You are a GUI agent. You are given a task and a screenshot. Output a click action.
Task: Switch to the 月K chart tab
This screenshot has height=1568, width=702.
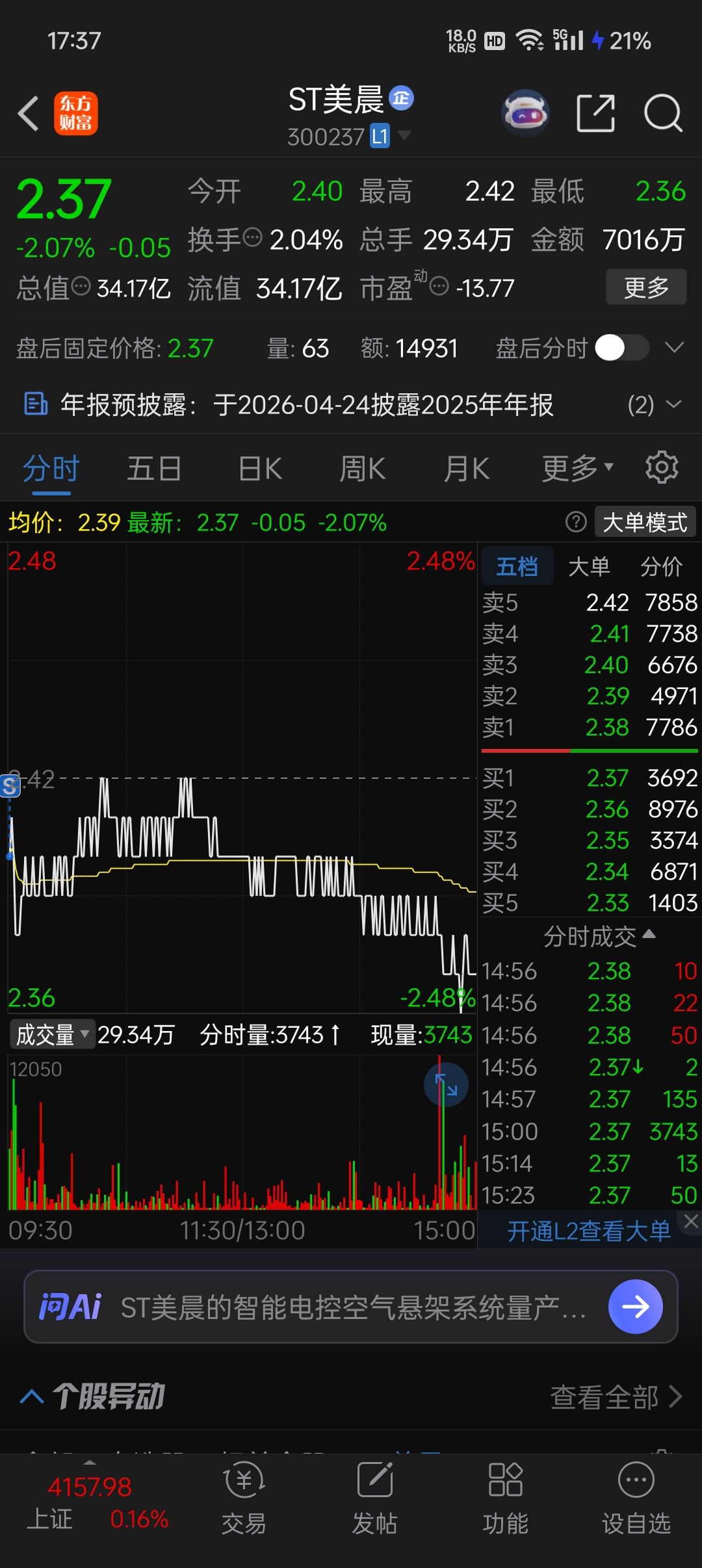466,469
